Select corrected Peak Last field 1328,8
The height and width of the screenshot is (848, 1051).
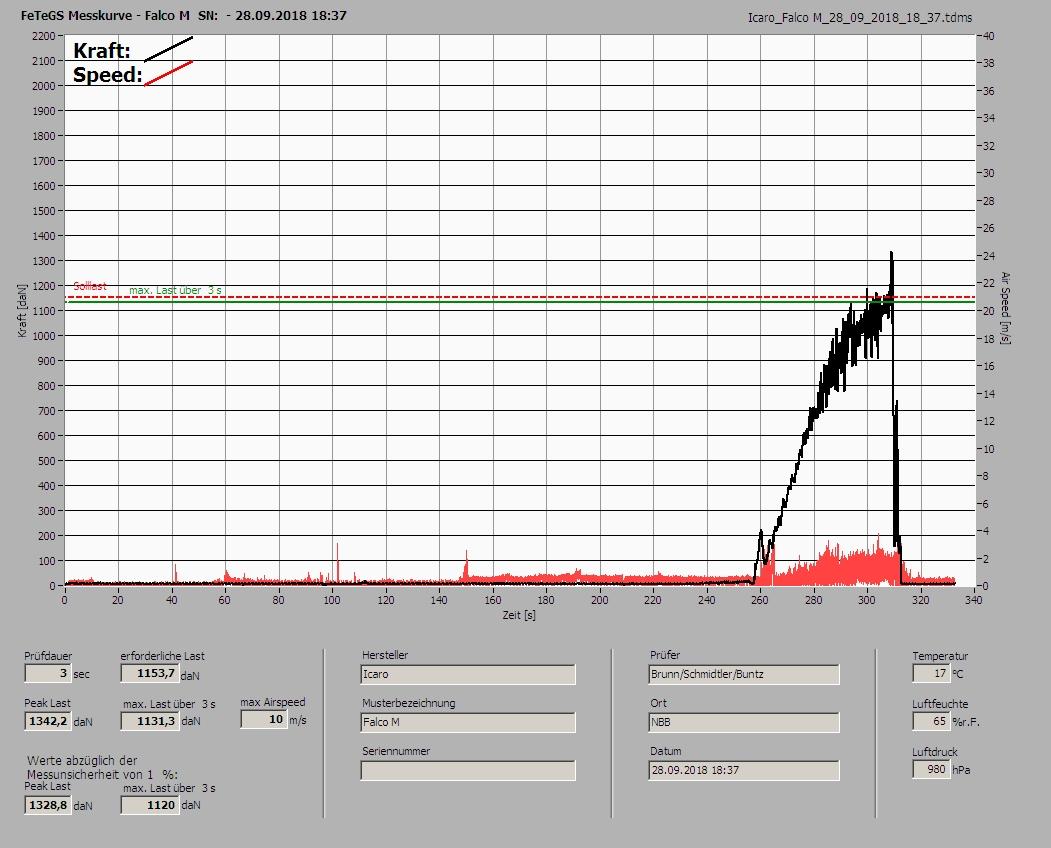(48, 805)
